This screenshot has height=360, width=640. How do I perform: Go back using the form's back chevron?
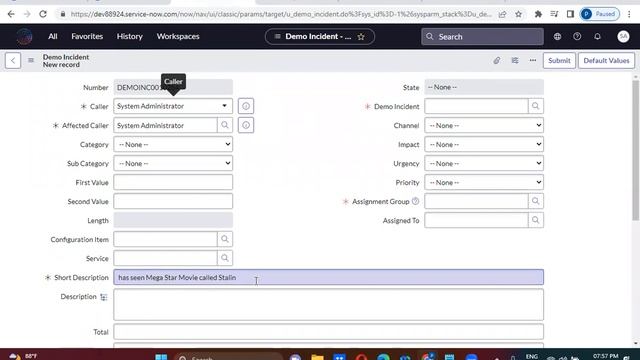click(x=13, y=60)
